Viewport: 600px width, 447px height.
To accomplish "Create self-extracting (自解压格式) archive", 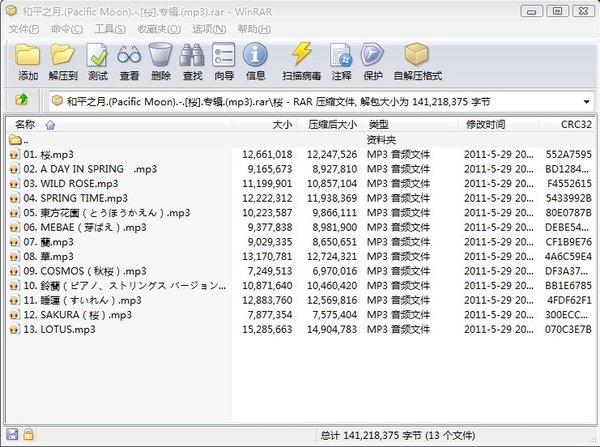I will tap(416, 59).
